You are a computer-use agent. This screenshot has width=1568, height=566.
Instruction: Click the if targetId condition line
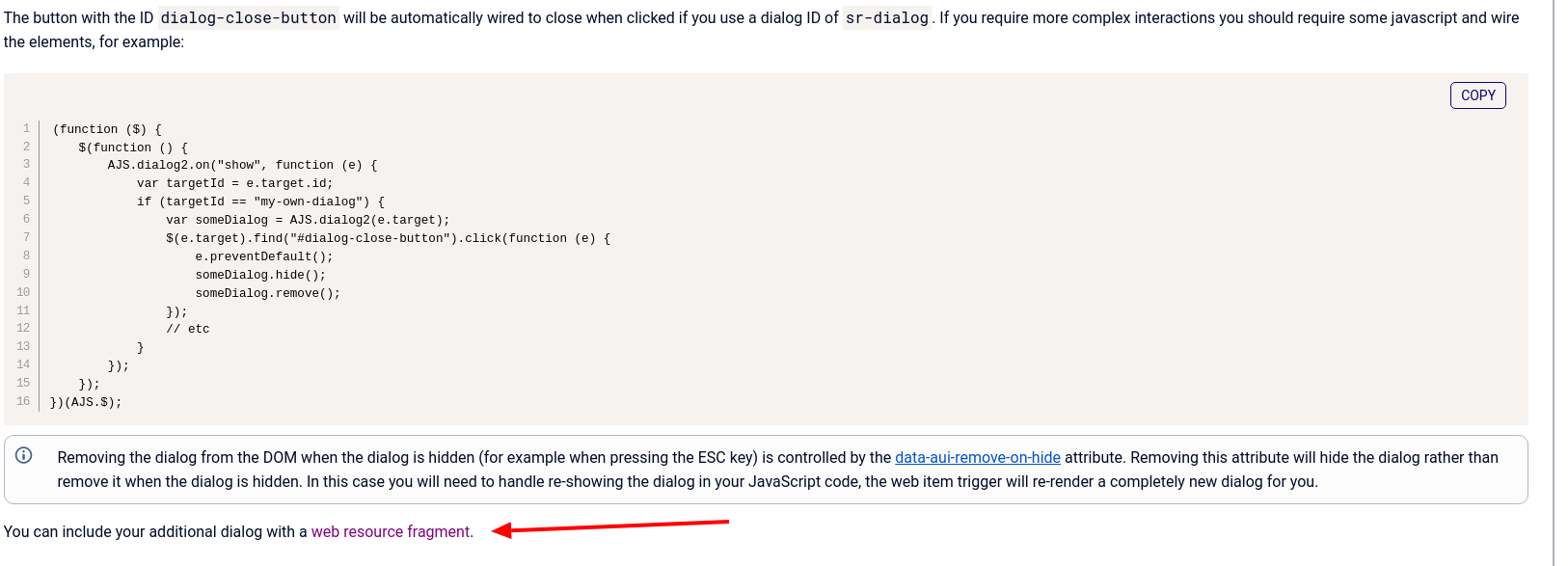coord(260,201)
